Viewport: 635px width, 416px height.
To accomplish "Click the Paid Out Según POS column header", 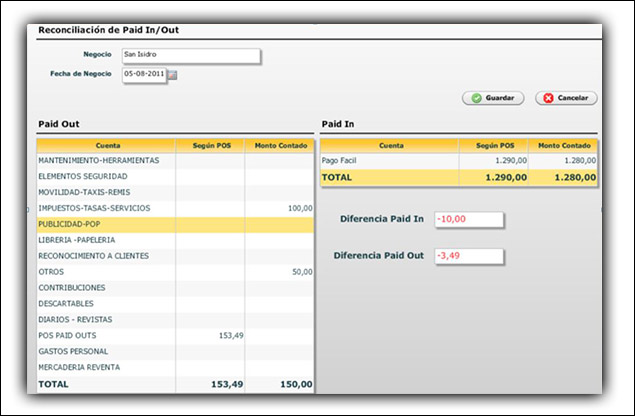I will pos(210,144).
